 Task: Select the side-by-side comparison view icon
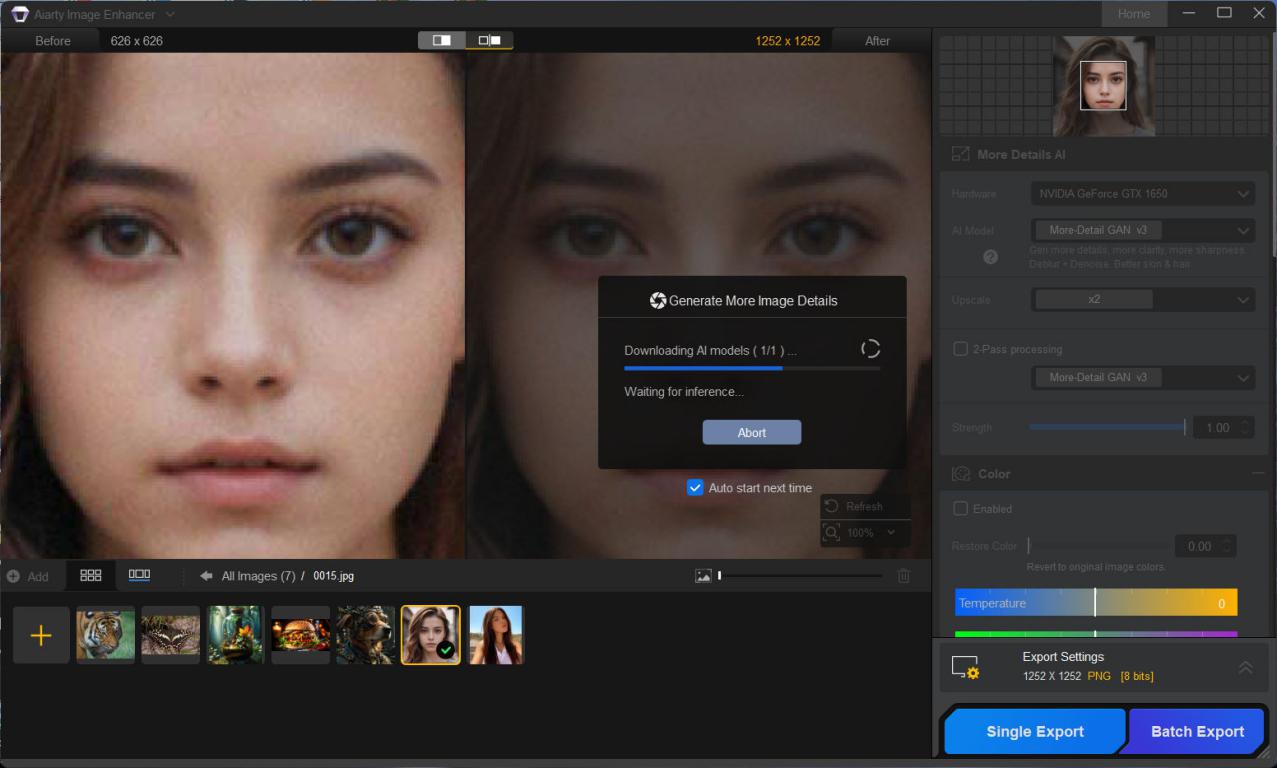[x=490, y=41]
